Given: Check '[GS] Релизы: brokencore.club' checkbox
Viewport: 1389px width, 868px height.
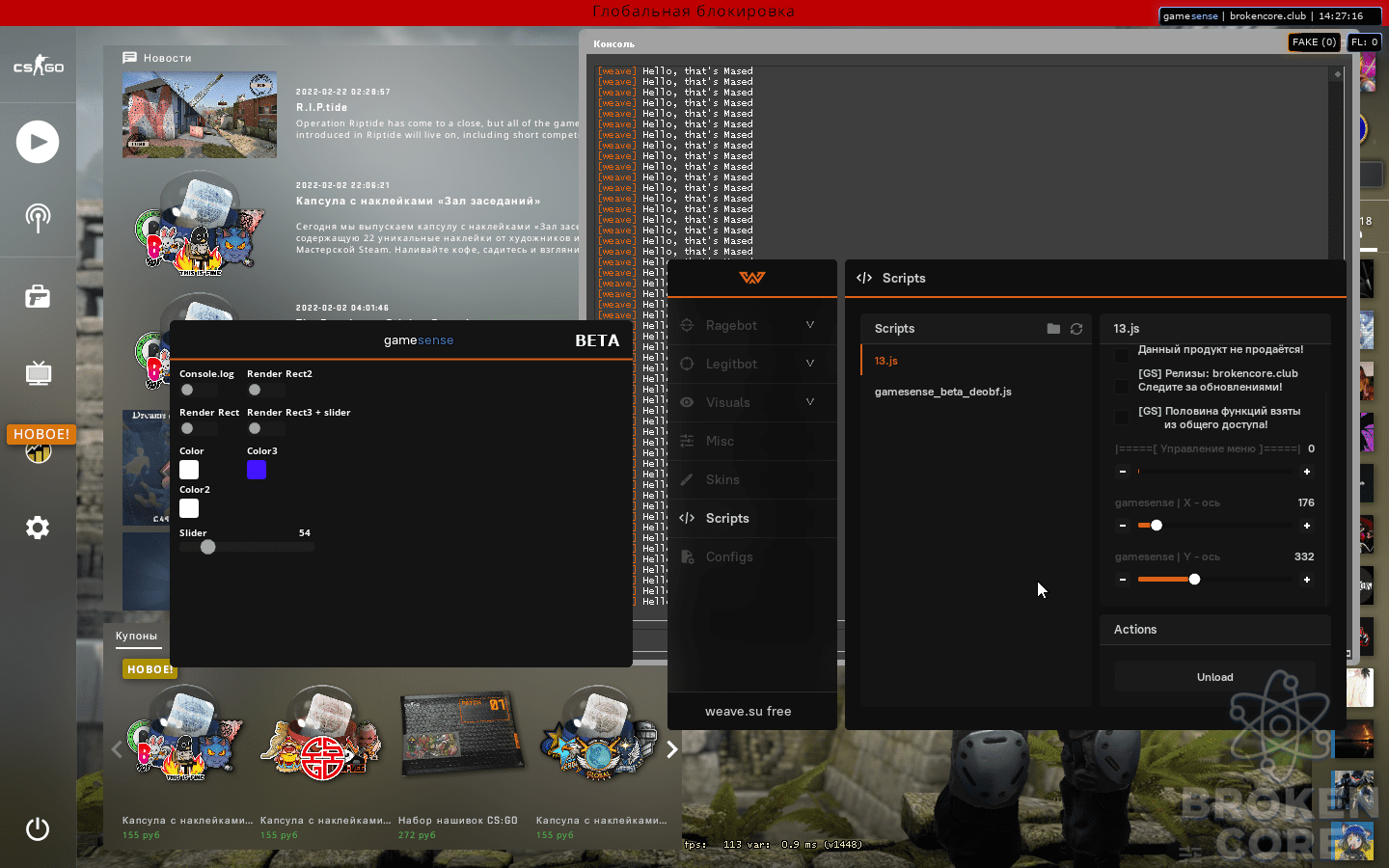Looking at the screenshot, I should [x=1122, y=387].
